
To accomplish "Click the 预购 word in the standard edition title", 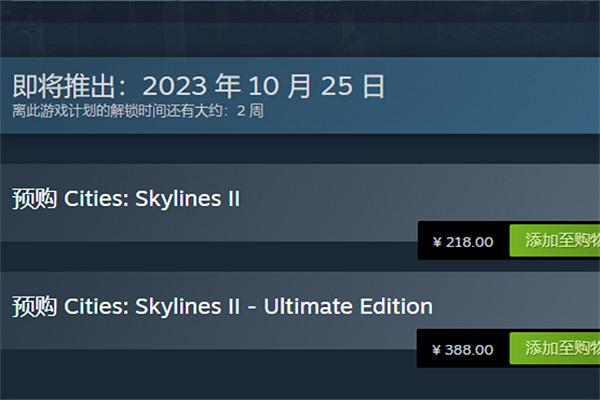I will [x=33, y=198].
